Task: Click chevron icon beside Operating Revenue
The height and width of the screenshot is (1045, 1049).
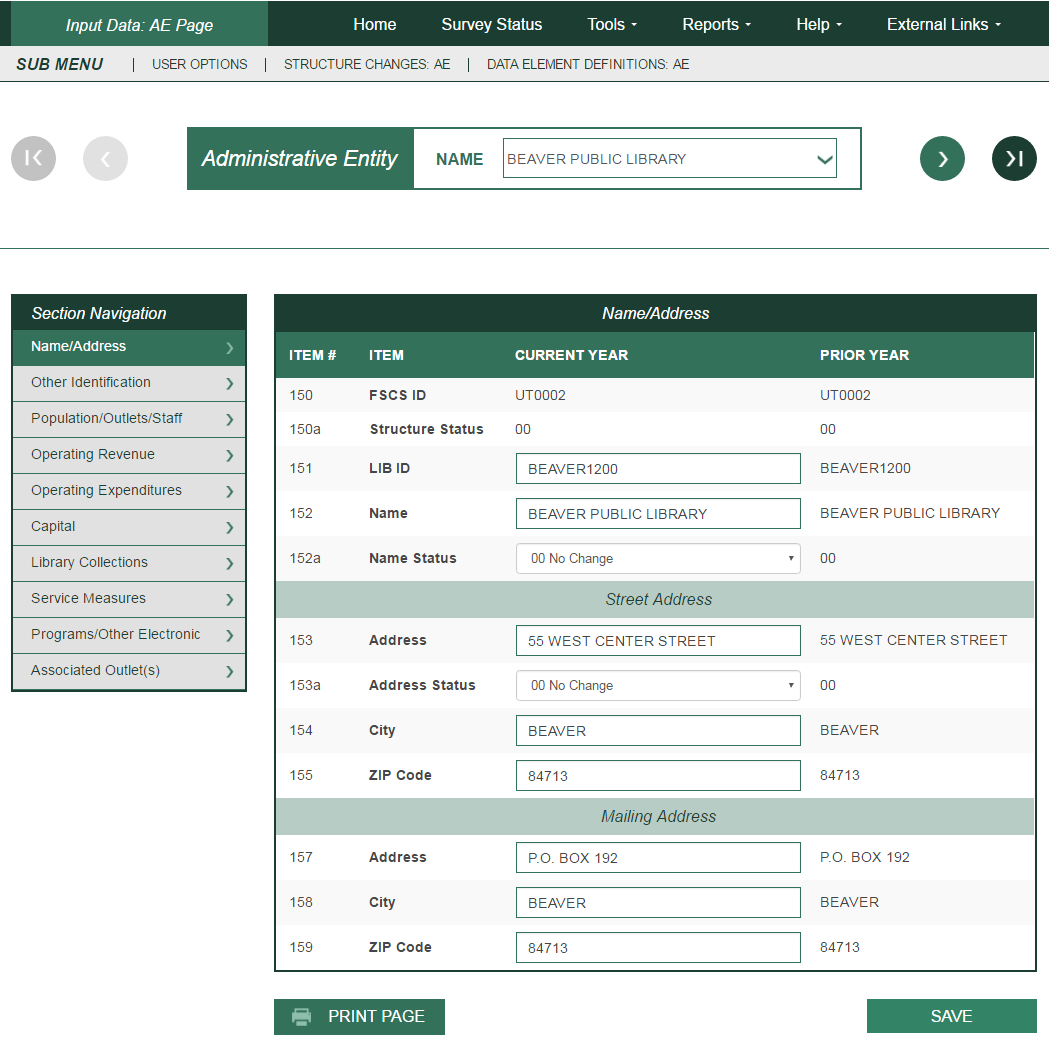Action: coord(229,455)
